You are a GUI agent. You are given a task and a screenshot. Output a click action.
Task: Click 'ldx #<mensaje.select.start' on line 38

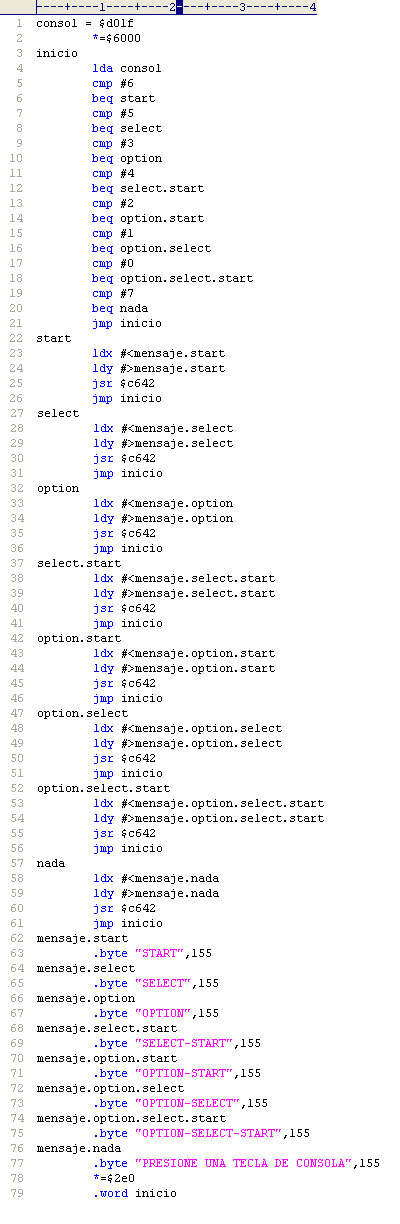[x=184, y=578]
